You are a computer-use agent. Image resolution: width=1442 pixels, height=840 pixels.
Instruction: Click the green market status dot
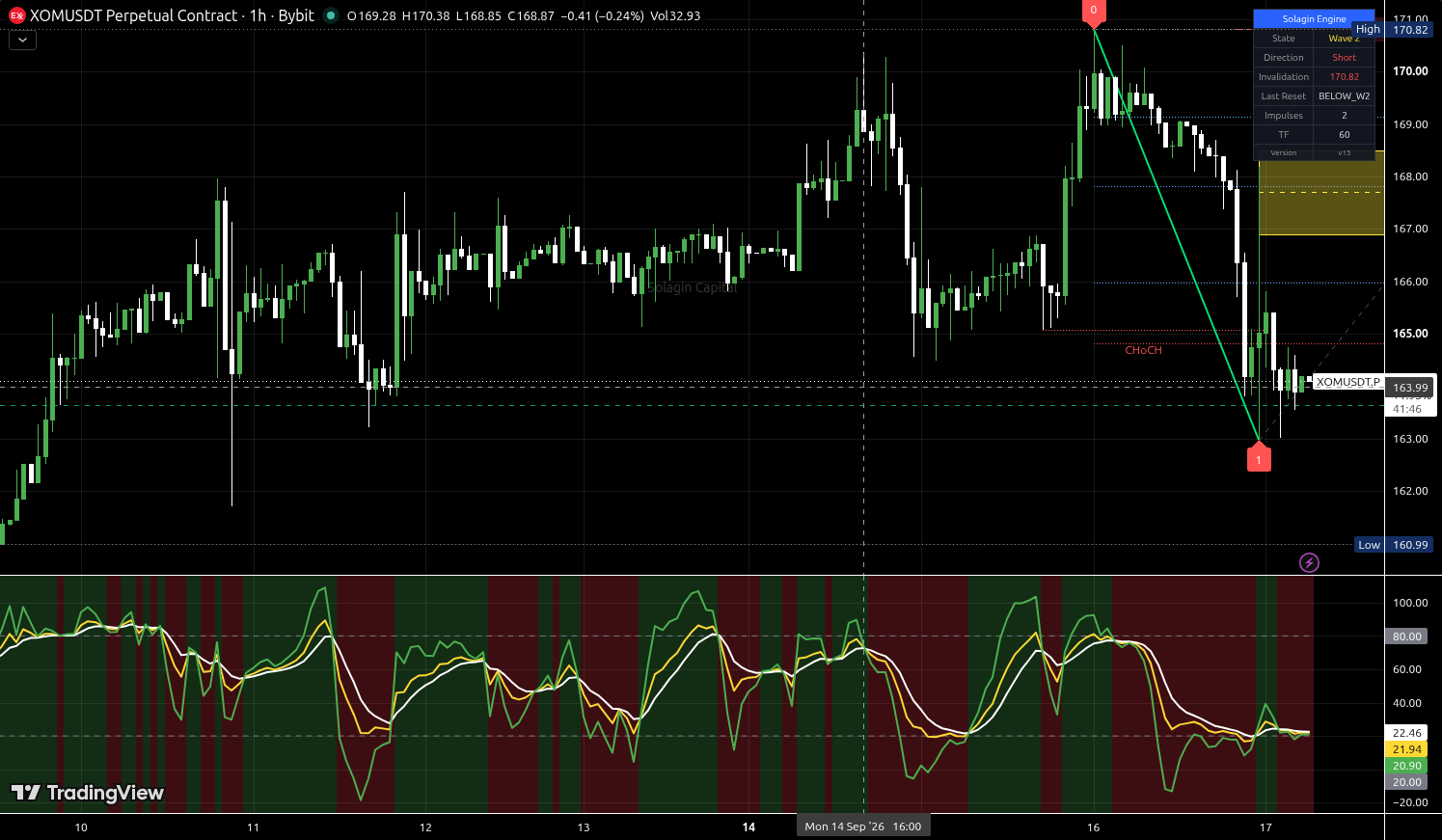[x=331, y=15]
